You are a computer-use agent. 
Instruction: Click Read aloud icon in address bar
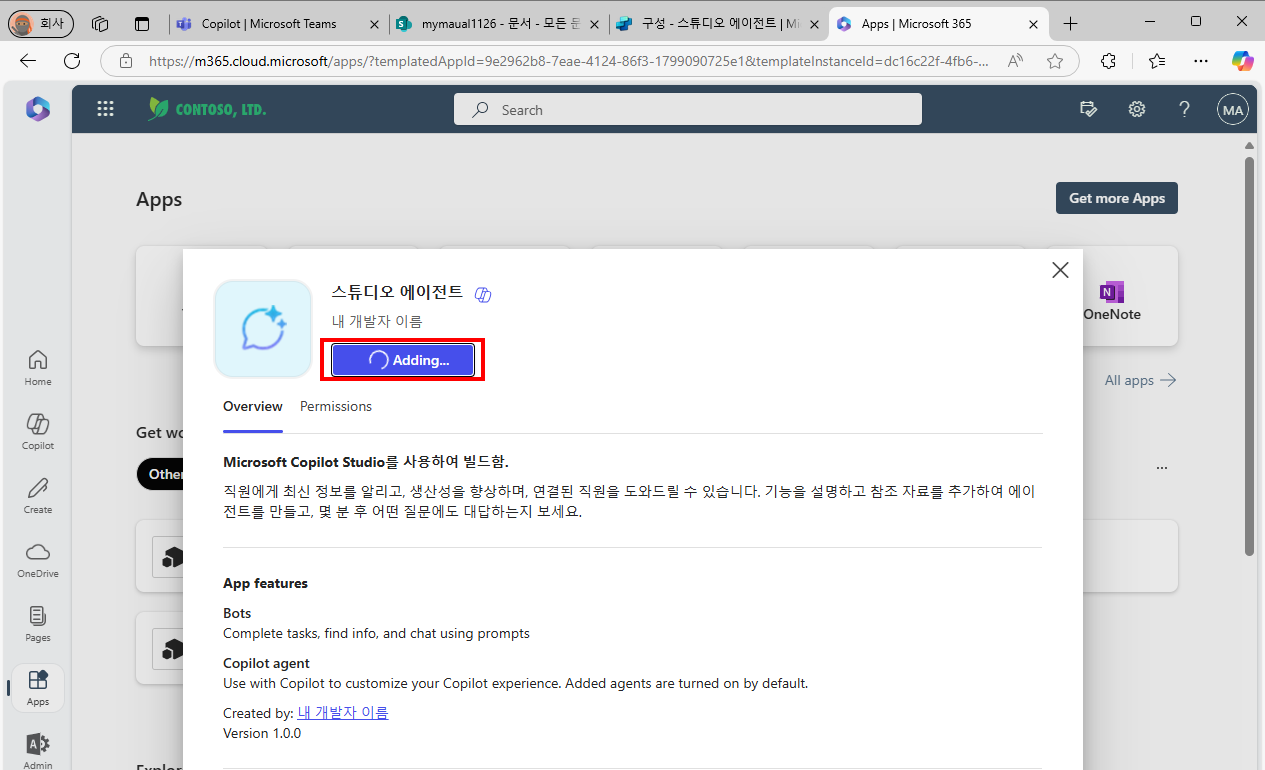(1015, 61)
